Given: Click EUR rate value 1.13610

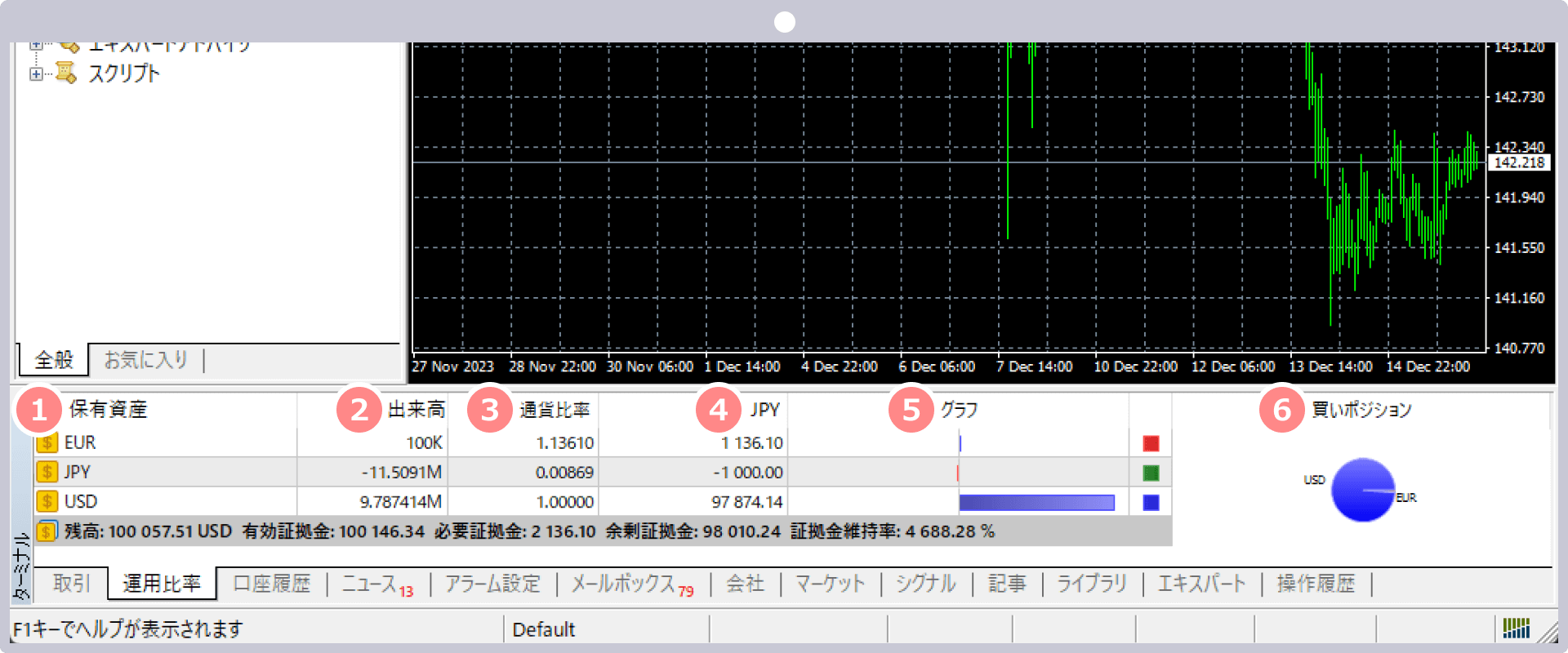Looking at the screenshot, I should [565, 442].
